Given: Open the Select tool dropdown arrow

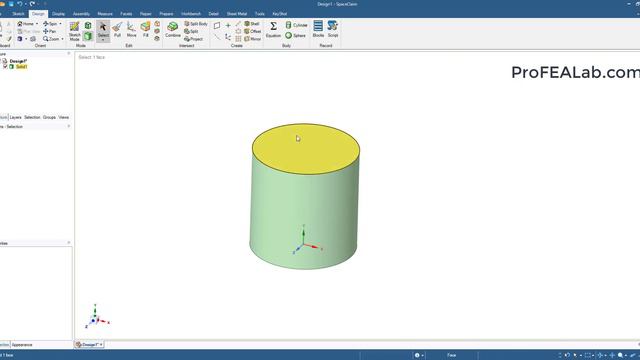Looking at the screenshot, I should tap(103, 40).
